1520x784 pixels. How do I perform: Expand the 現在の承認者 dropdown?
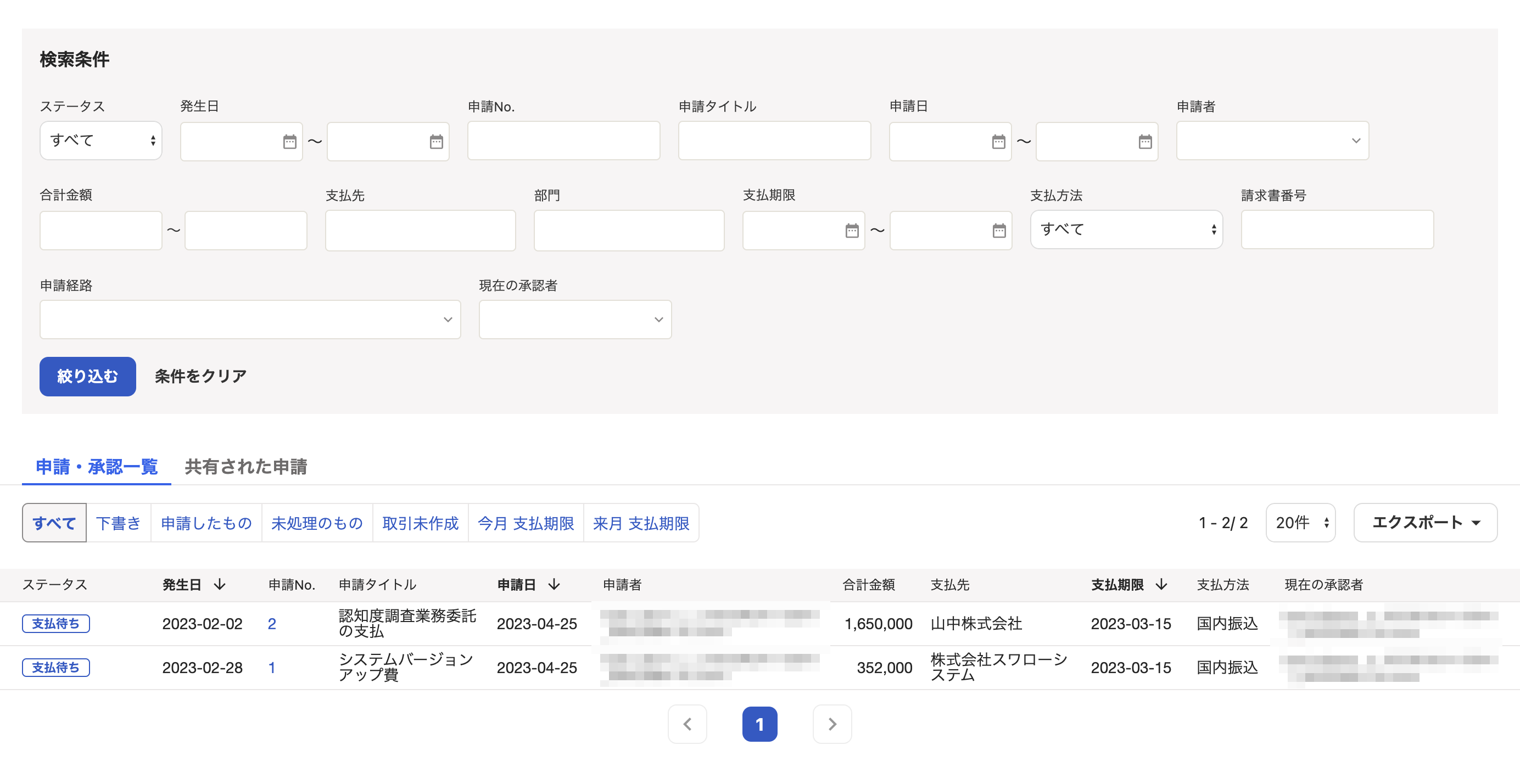(575, 320)
